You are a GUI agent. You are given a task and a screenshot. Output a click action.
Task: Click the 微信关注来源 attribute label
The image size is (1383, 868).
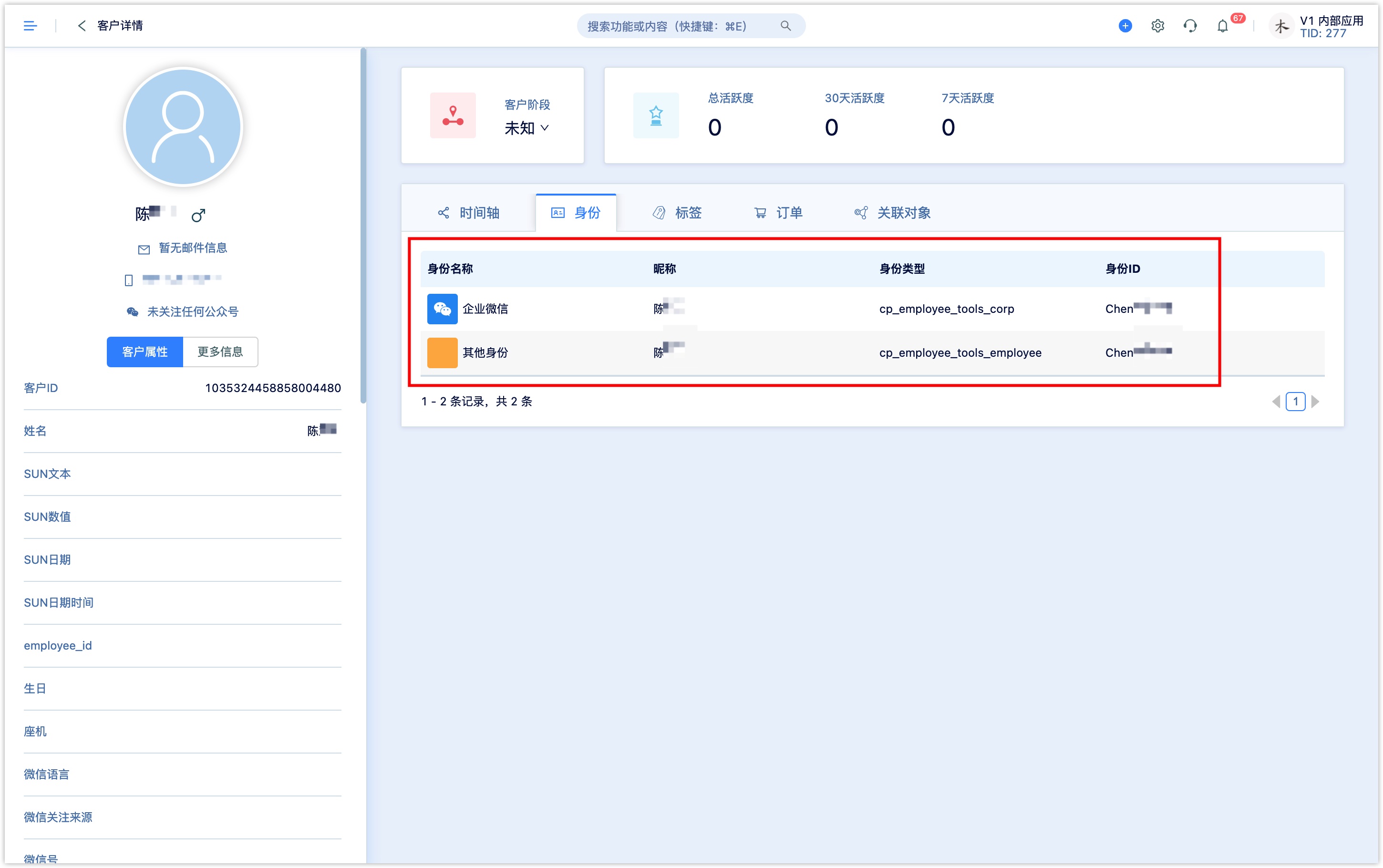58,817
